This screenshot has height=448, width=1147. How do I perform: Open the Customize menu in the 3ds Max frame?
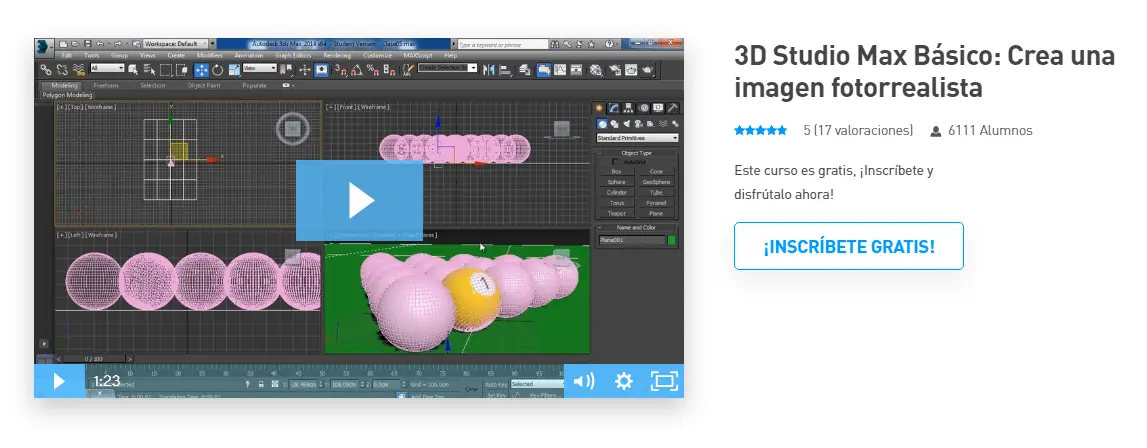click(377, 56)
